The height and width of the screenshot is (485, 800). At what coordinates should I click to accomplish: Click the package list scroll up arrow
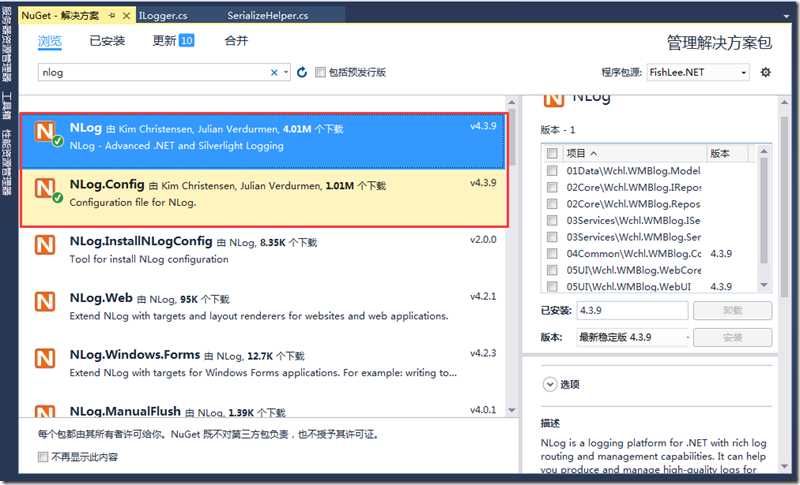pyautogui.click(x=512, y=101)
